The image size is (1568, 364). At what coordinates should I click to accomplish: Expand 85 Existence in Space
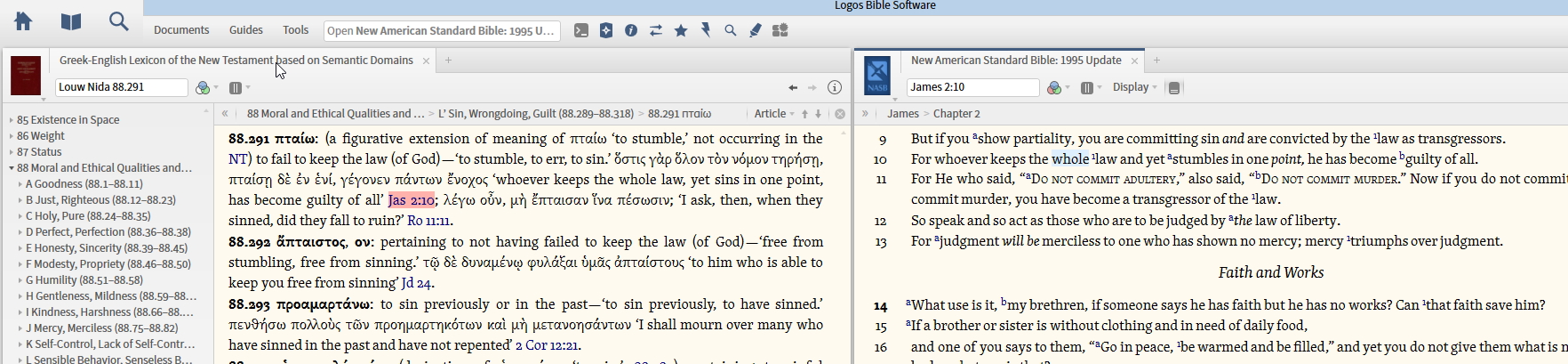click(x=12, y=120)
